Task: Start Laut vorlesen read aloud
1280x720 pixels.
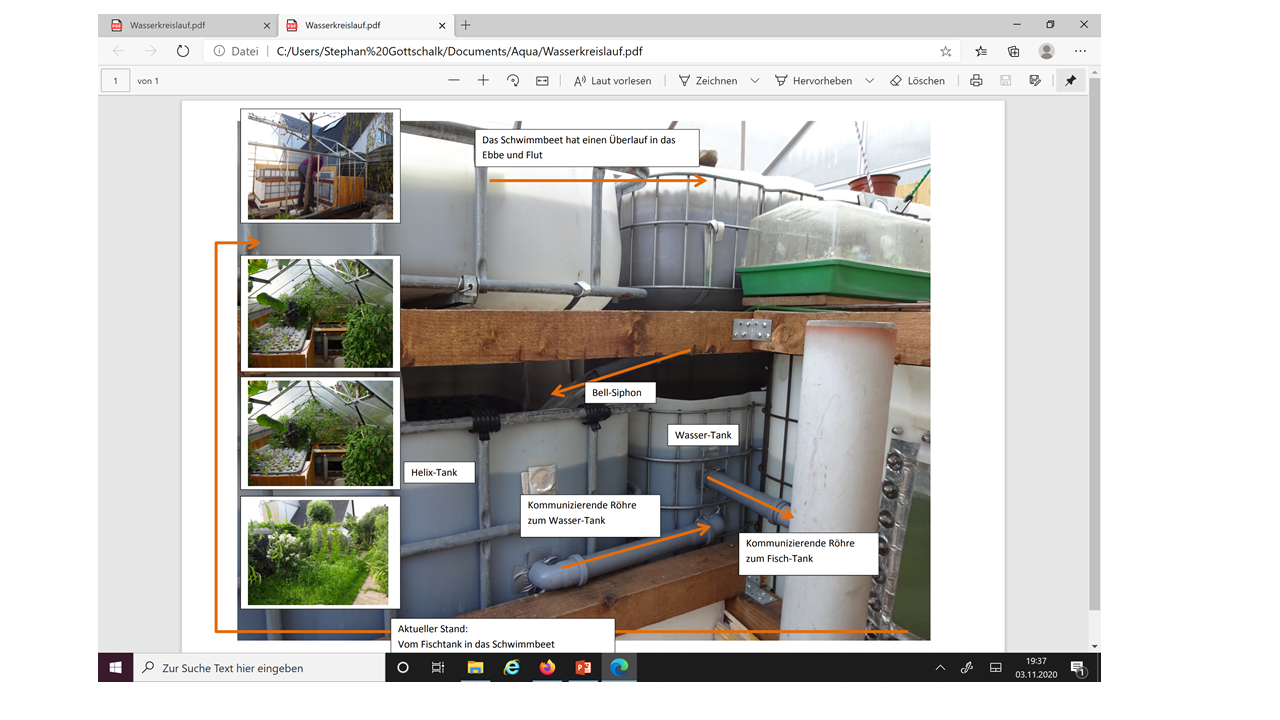Action: (612, 81)
